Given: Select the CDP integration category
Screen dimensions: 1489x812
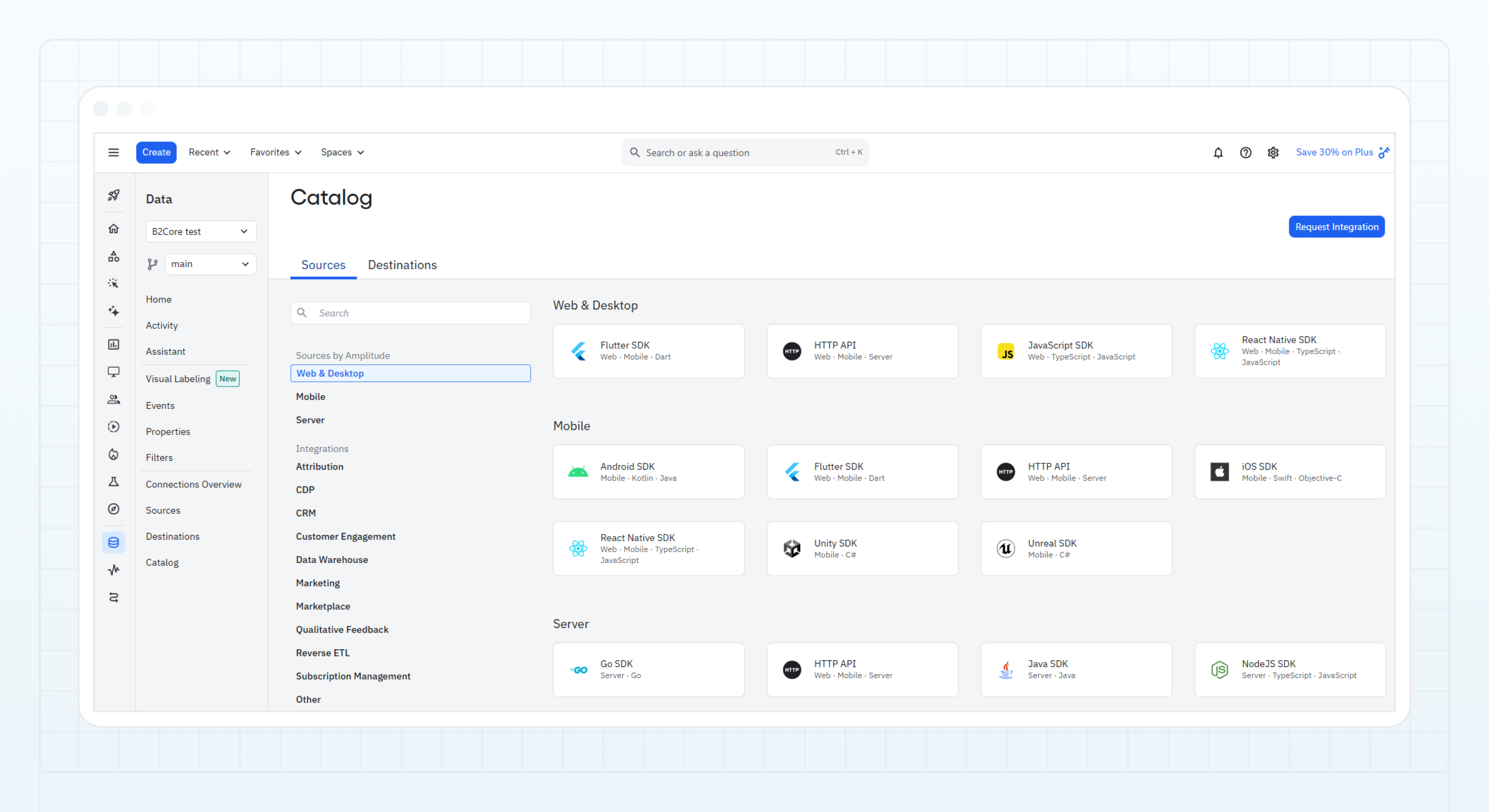Looking at the screenshot, I should [305, 490].
